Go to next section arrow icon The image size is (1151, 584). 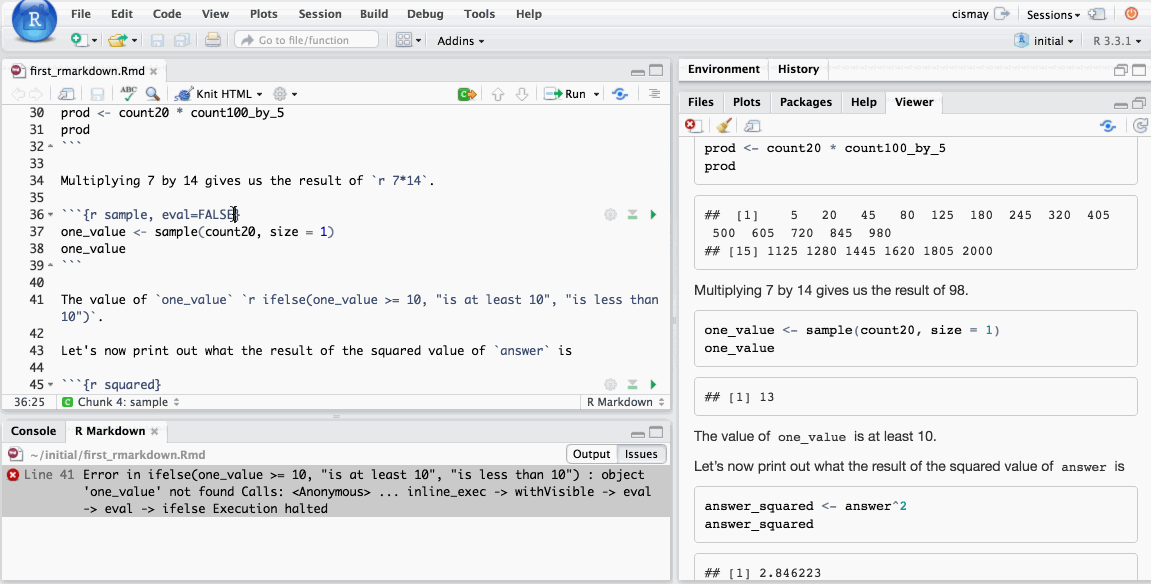pos(521,94)
